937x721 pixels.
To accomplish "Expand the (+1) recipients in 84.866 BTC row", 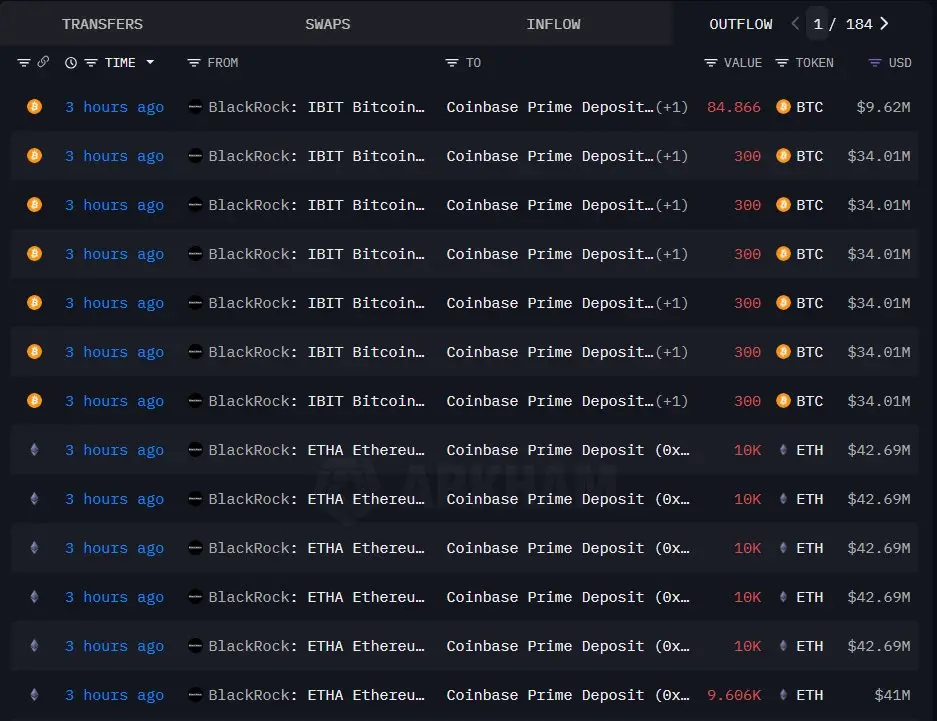I will tap(672, 108).
